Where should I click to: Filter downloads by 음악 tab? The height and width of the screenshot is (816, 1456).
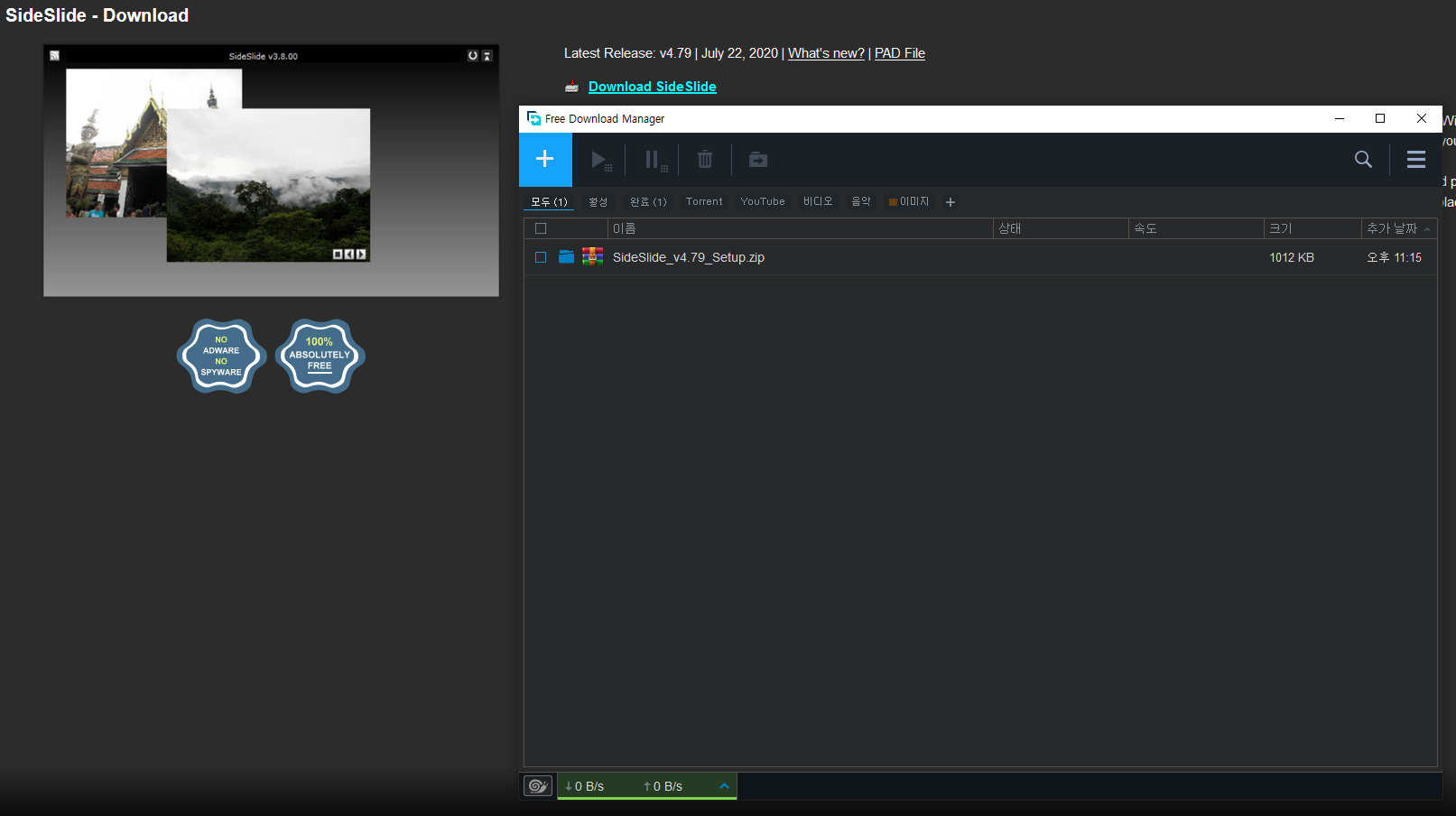[x=861, y=201]
